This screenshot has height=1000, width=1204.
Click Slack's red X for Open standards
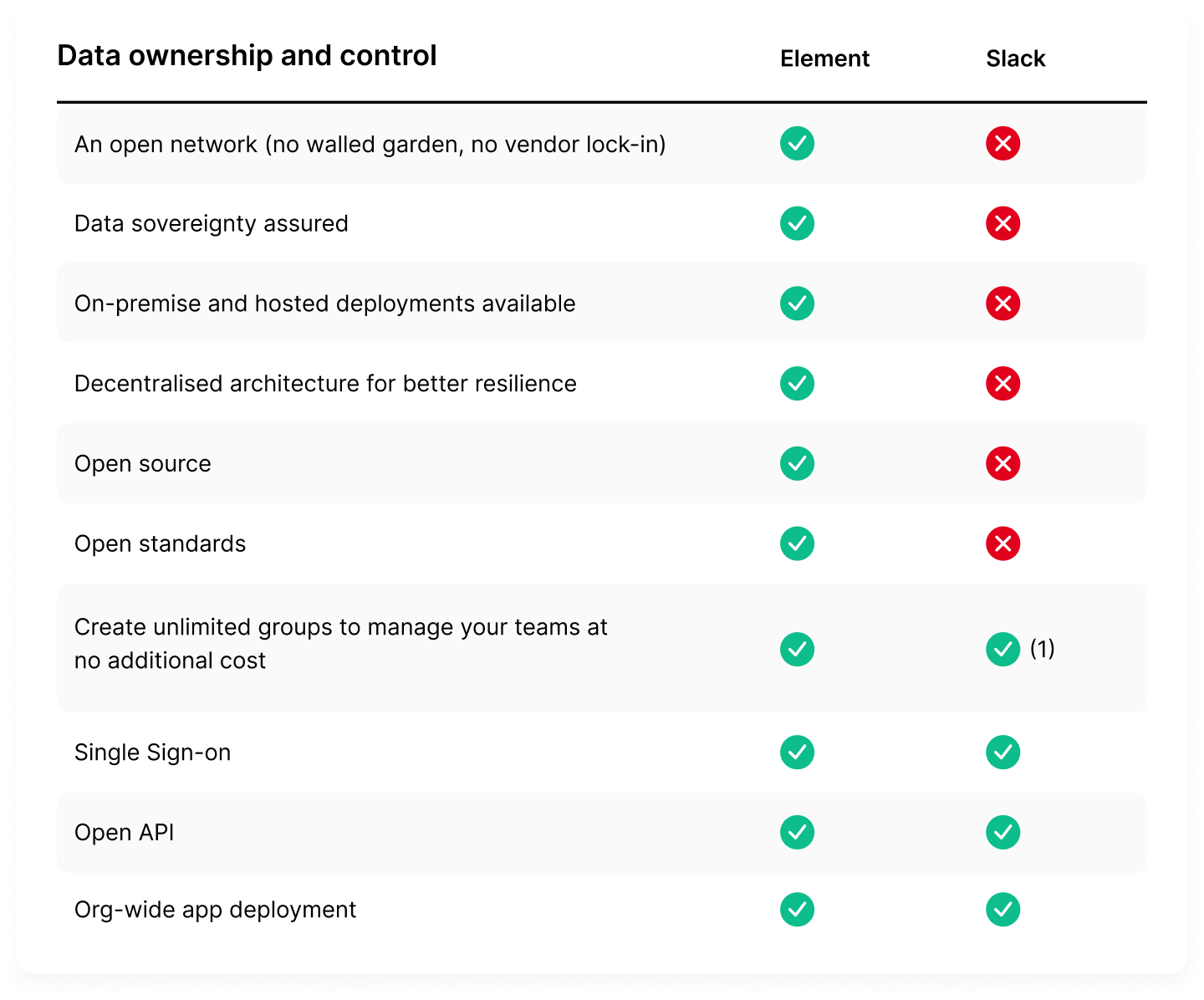(x=1002, y=543)
